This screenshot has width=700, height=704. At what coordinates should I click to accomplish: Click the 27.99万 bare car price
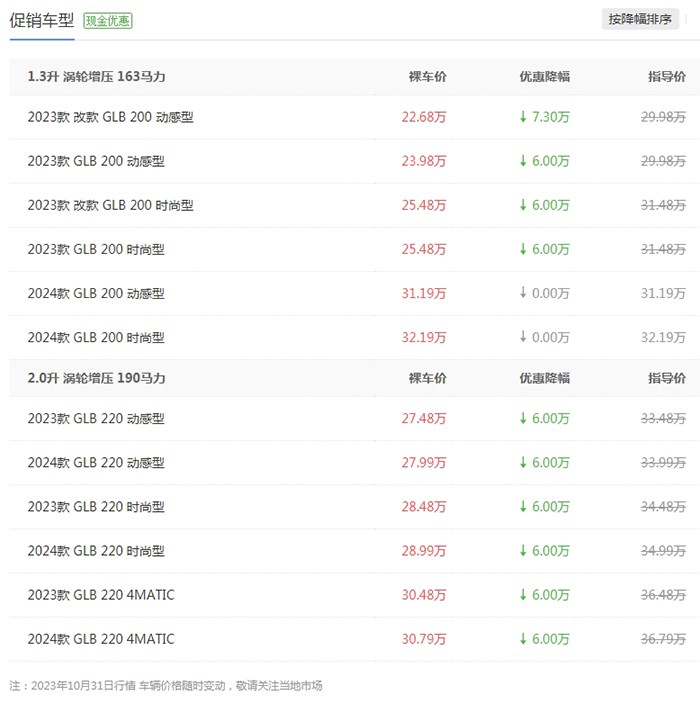click(424, 462)
